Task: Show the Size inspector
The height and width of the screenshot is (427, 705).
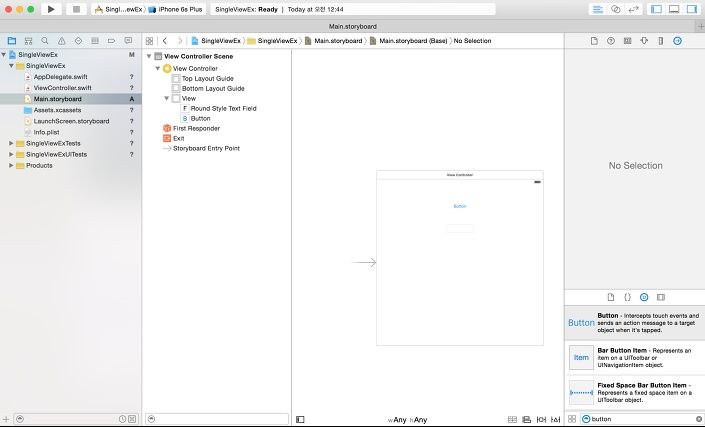Action: pos(660,41)
